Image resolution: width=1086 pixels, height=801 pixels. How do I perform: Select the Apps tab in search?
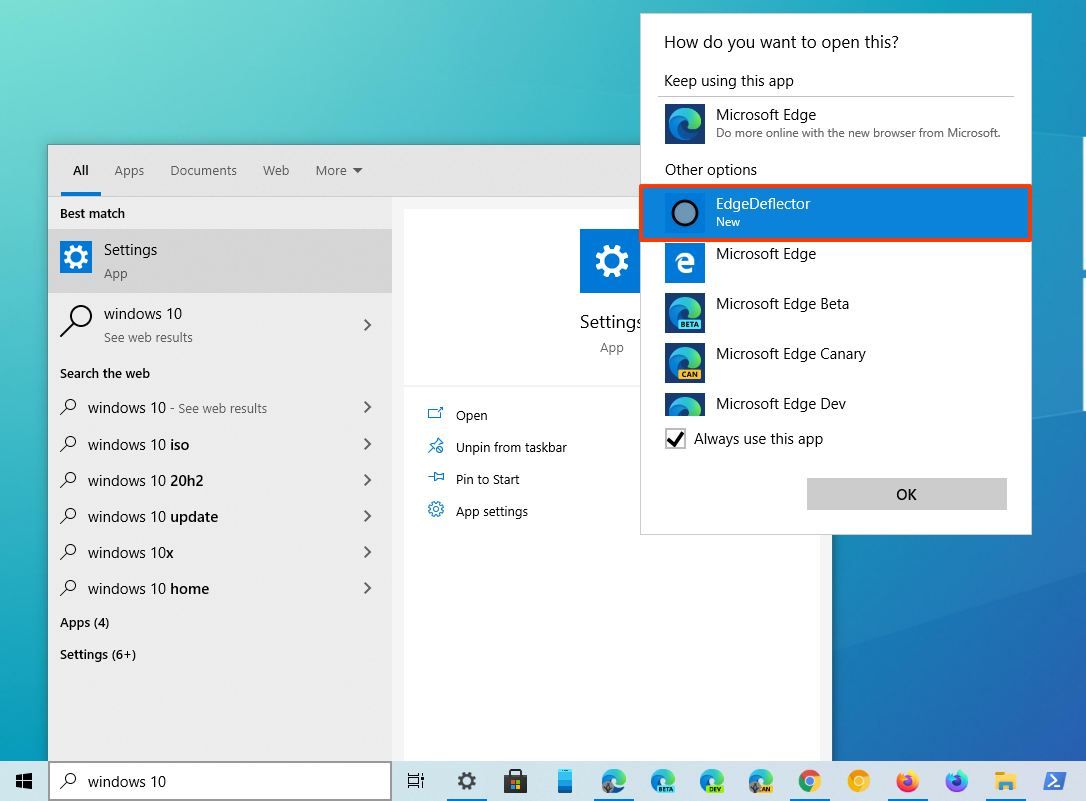[129, 170]
